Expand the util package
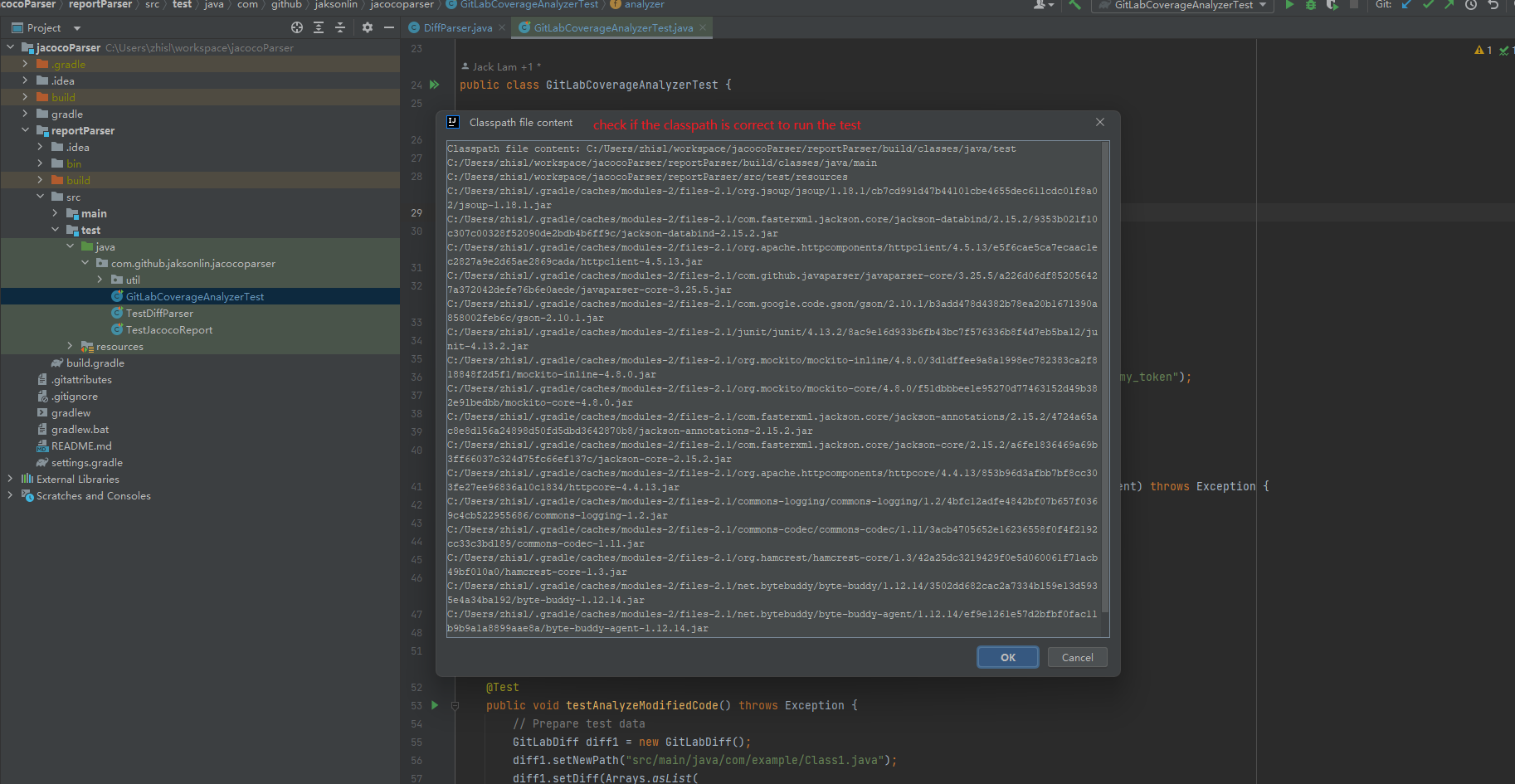The image size is (1515, 784). coord(100,280)
